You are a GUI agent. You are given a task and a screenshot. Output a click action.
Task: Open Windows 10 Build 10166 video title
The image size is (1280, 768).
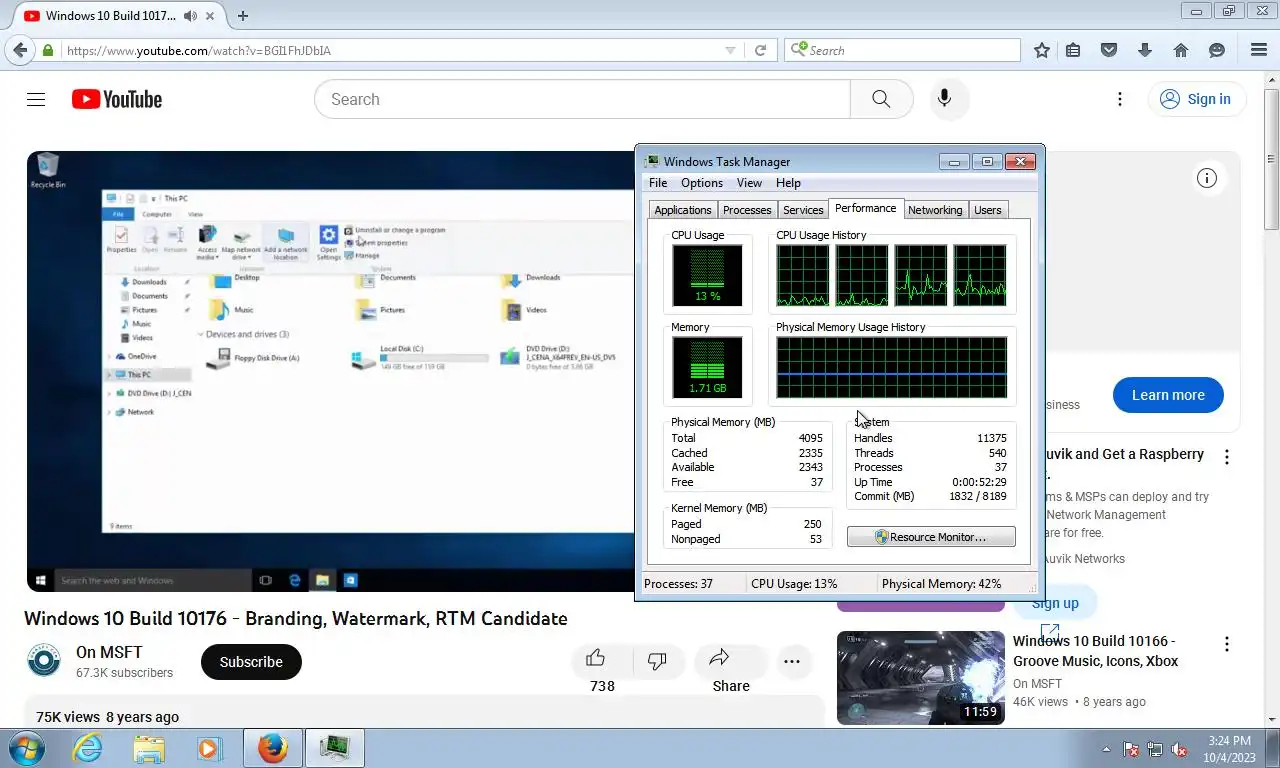(1096, 651)
